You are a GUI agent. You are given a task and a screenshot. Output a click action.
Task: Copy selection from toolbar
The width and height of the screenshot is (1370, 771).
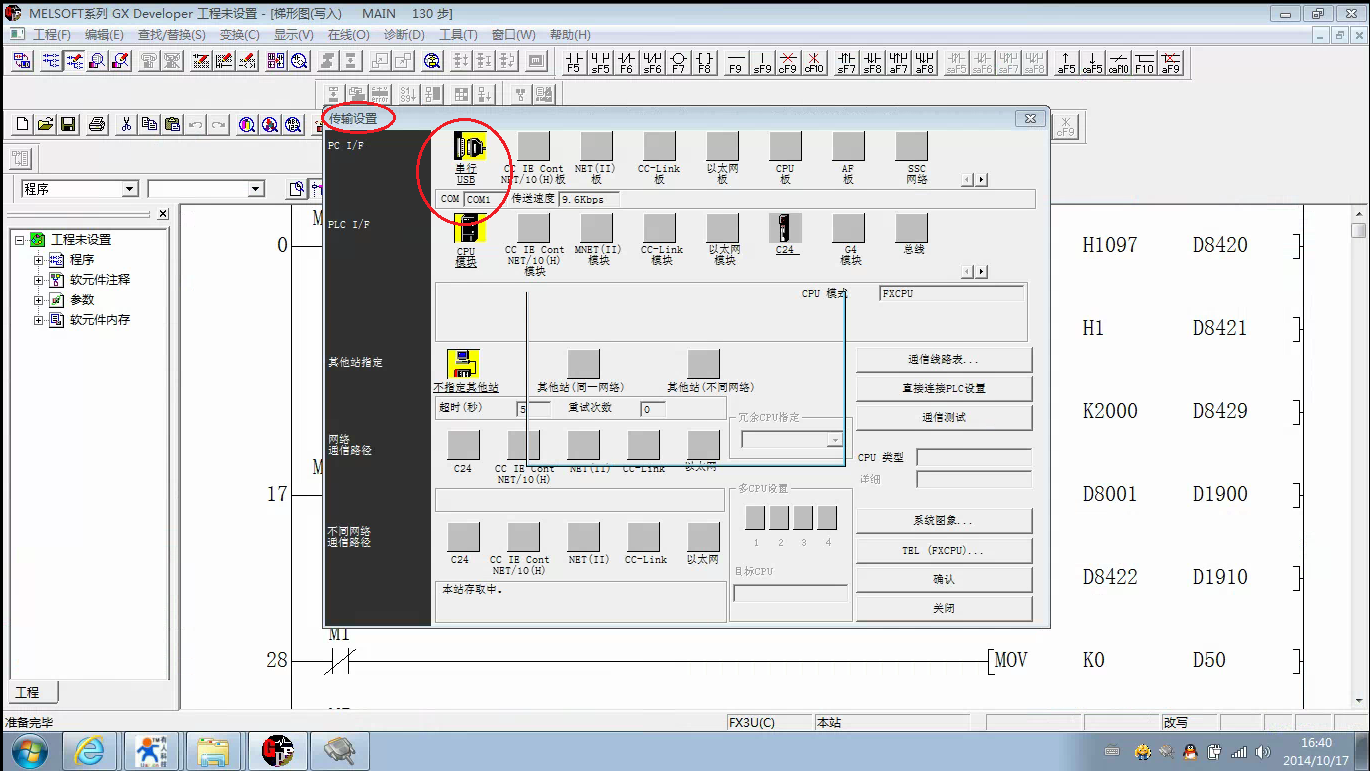[149, 125]
